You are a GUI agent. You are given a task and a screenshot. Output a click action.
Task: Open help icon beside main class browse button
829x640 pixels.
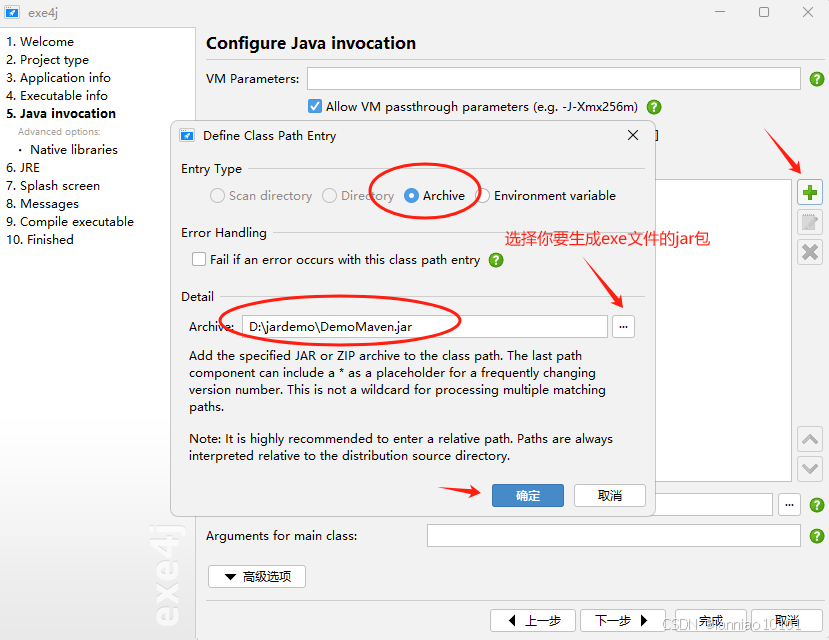tap(816, 505)
